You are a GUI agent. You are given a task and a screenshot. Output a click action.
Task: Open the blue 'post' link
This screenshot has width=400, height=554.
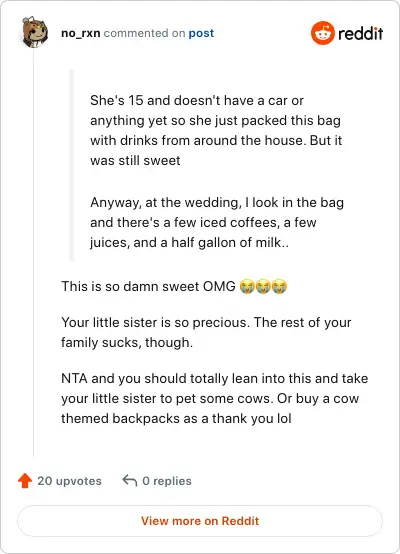(x=201, y=33)
